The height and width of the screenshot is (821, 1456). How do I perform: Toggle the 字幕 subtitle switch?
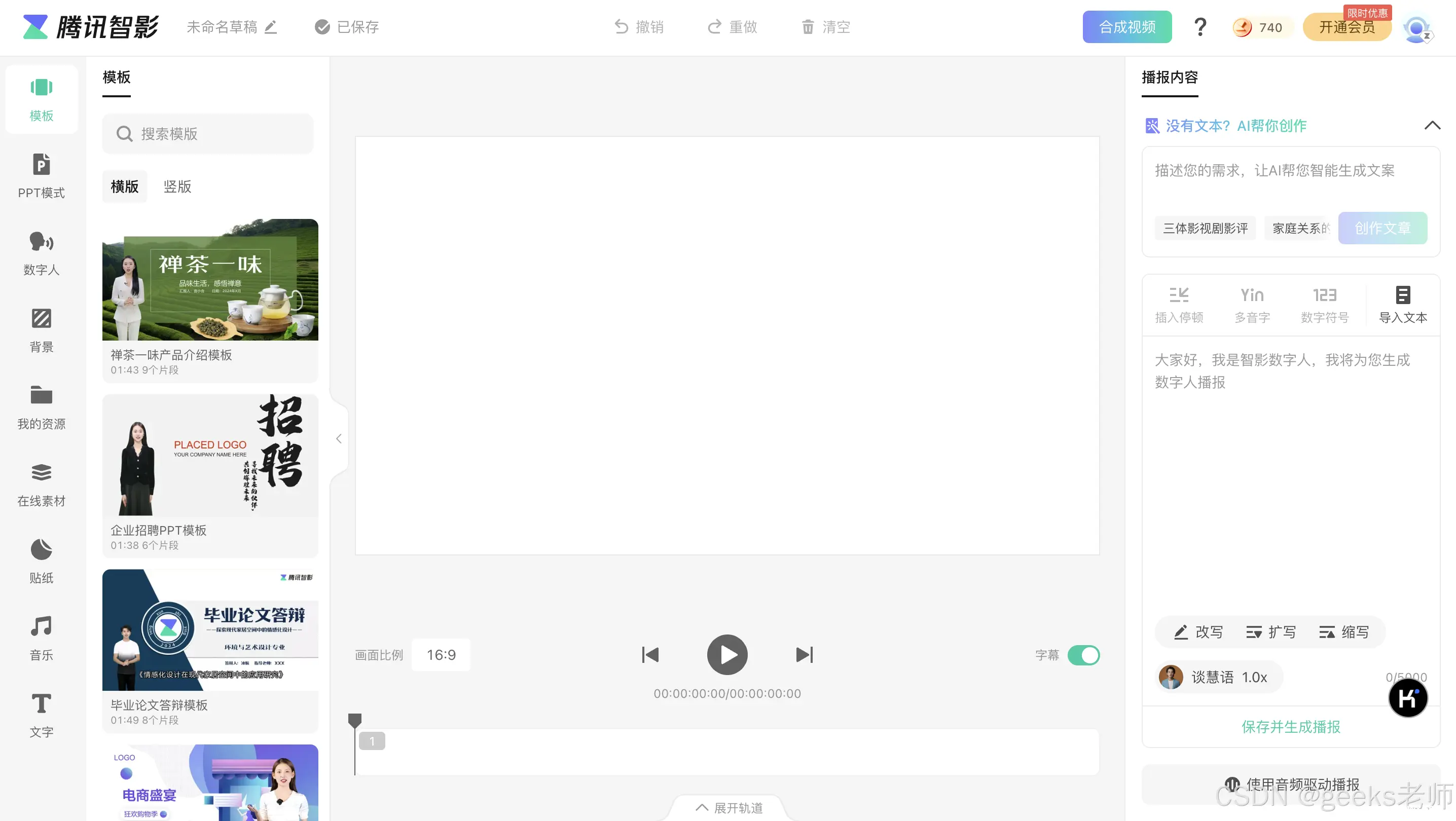pyautogui.click(x=1083, y=655)
